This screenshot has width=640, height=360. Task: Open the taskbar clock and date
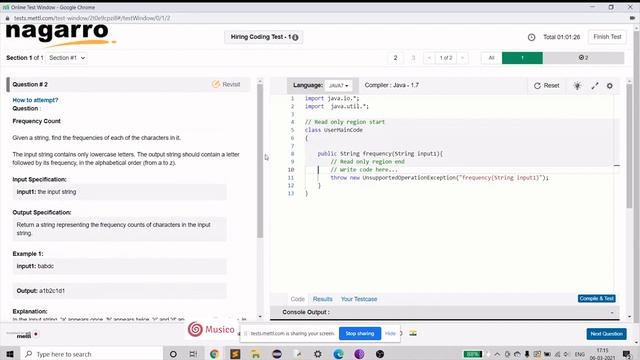coord(602,354)
